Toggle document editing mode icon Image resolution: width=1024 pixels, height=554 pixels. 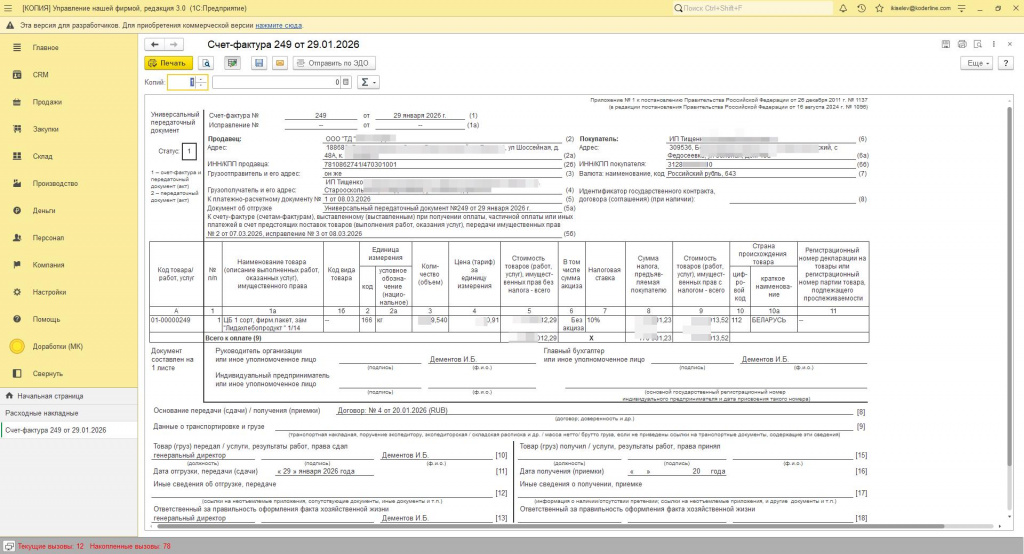(x=232, y=63)
